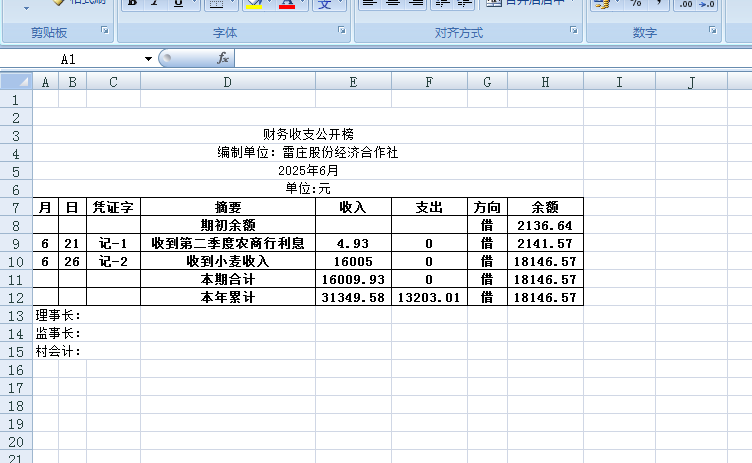Click the increase decimal icon
The width and height of the screenshot is (752, 463).
(x=686, y=4)
